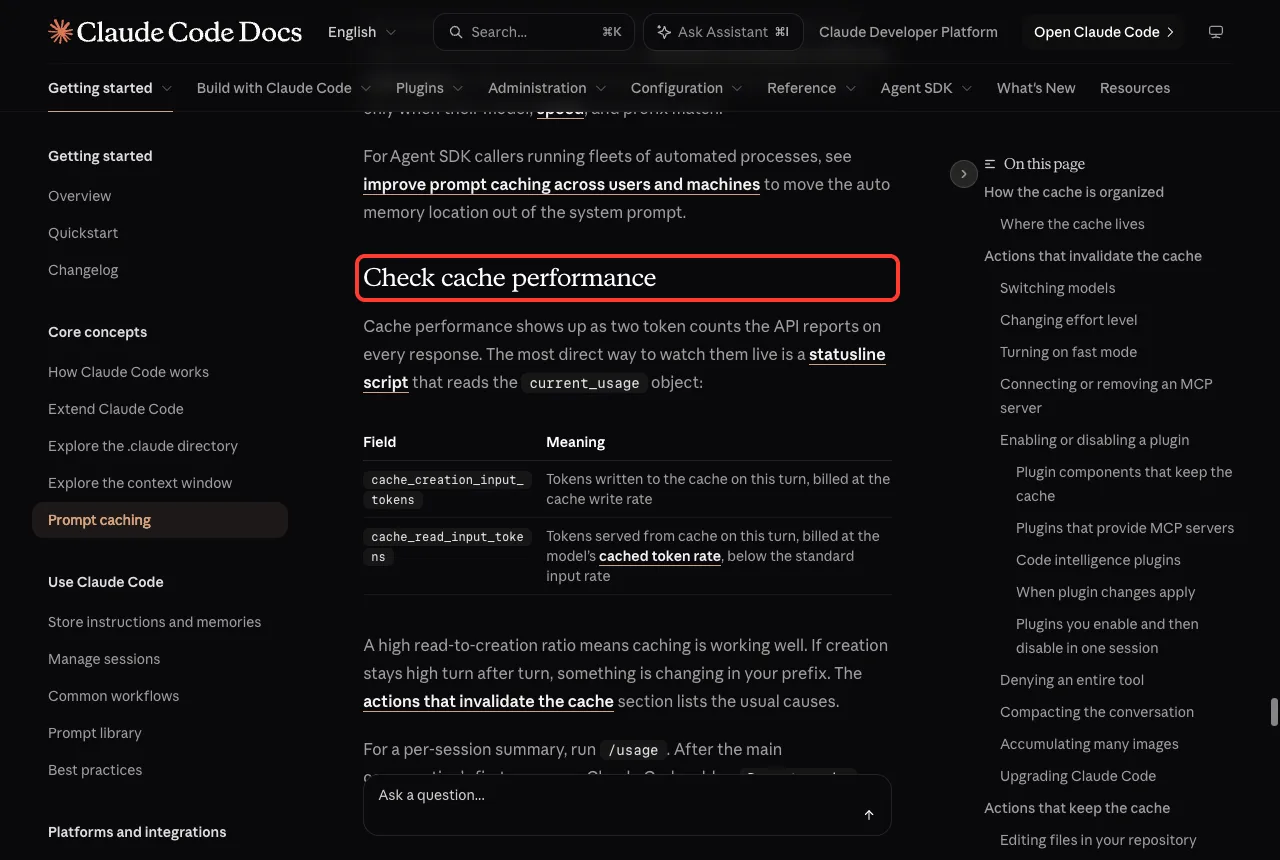Select How Claude Code works in sidebar

coord(129,372)
